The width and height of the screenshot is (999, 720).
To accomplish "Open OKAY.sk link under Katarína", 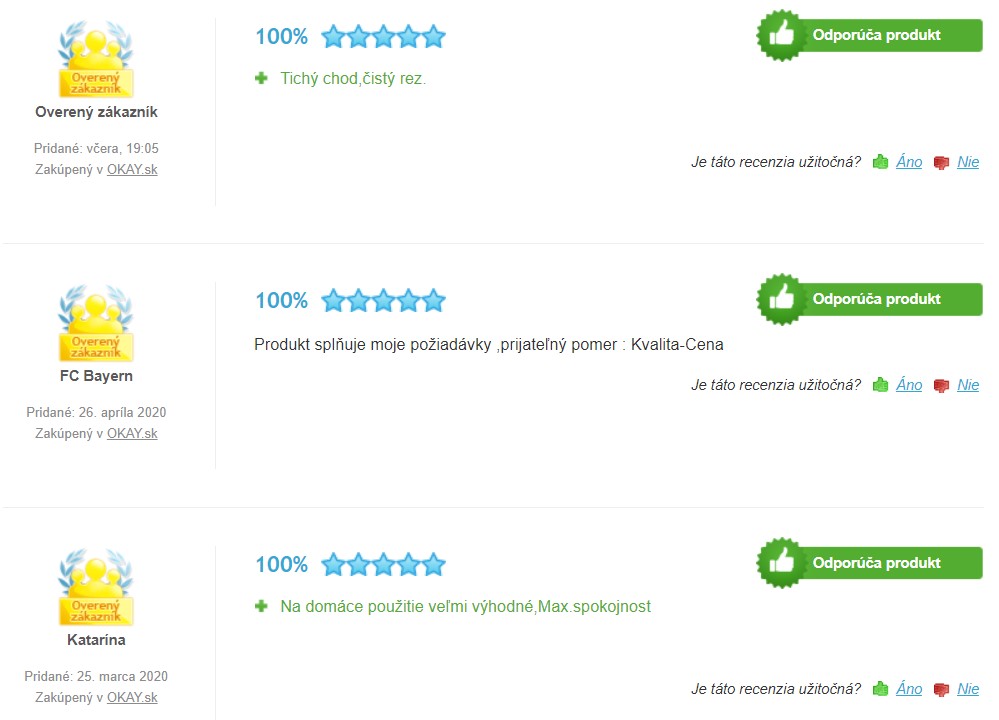I will 132,697.
